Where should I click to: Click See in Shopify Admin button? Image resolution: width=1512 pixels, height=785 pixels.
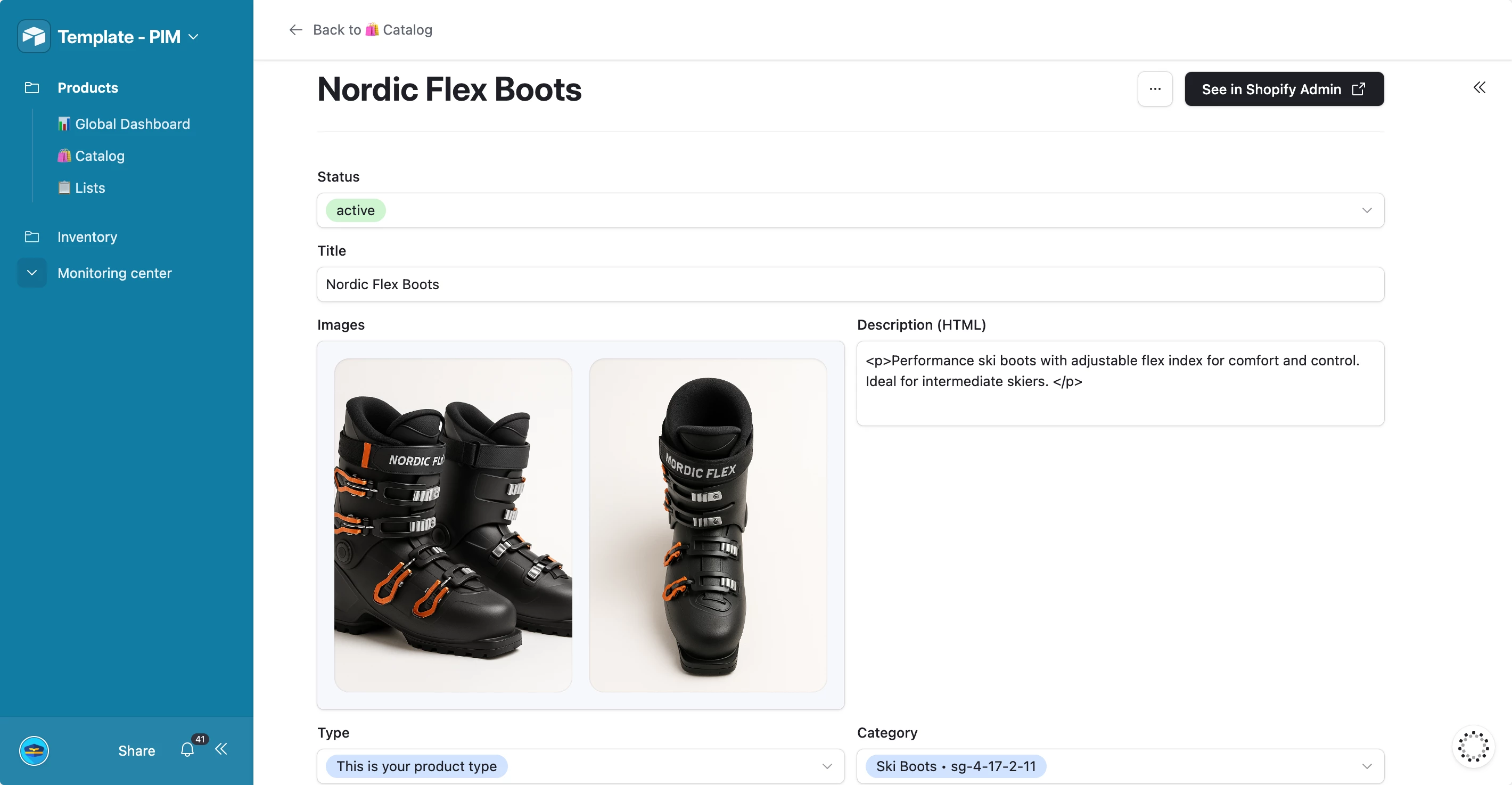(1284, 89)
